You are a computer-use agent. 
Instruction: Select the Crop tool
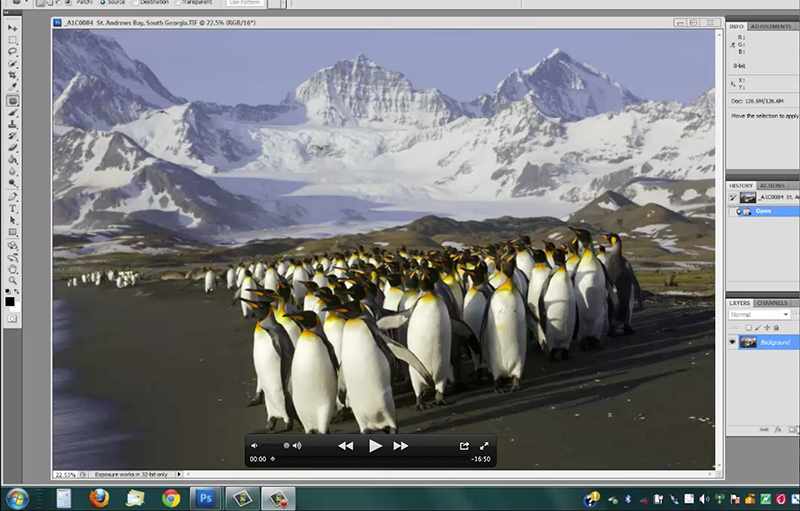[13, 75]
